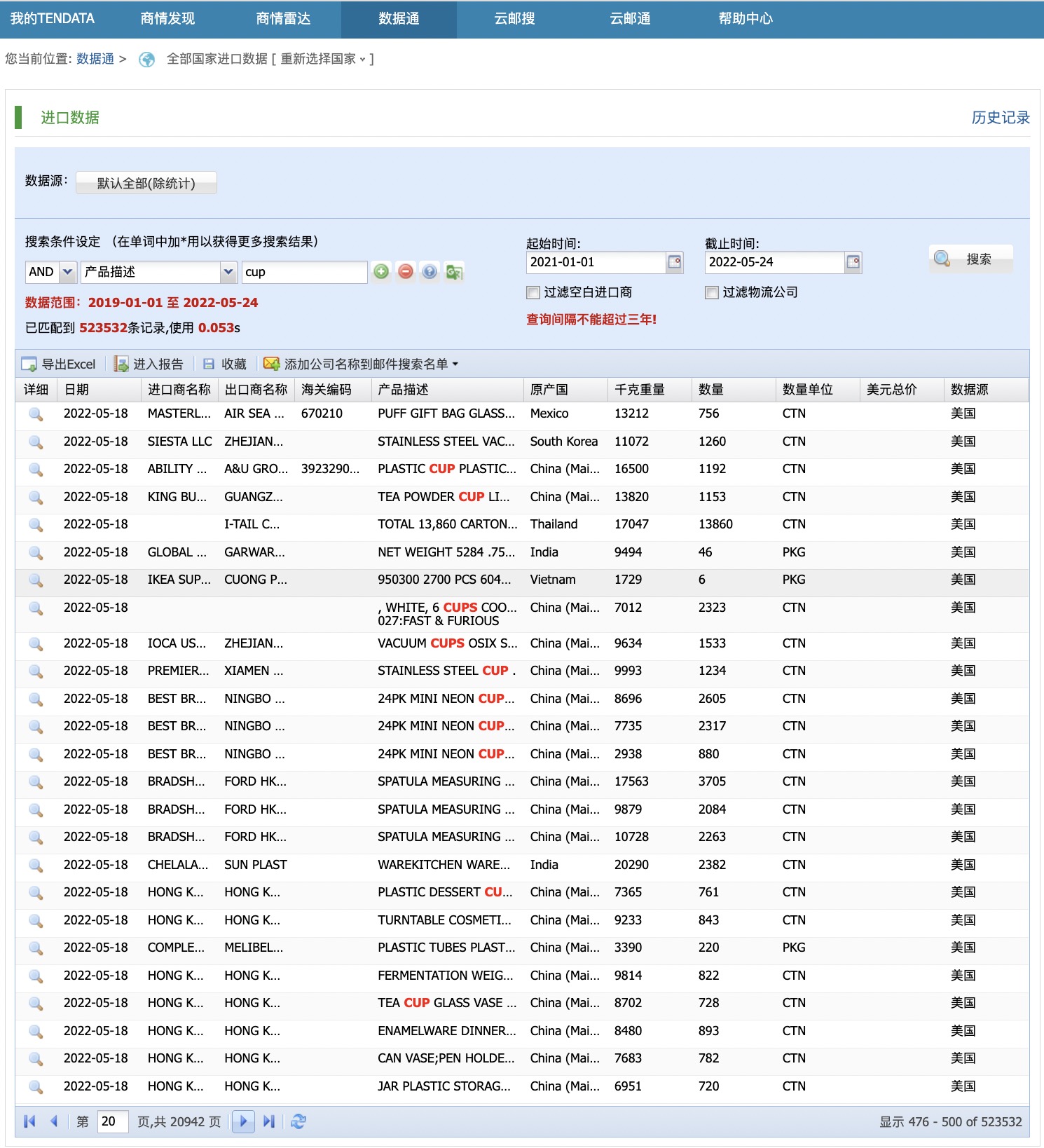
Task: Open details for KING BU... row
Action: 36,498
